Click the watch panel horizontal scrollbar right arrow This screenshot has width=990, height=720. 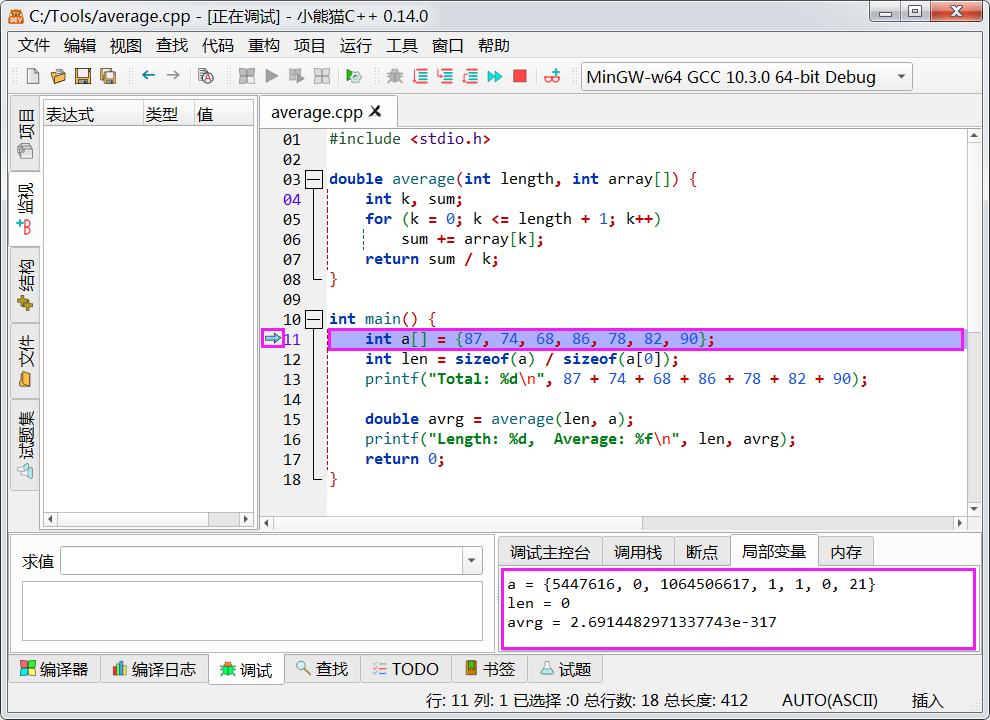point(246,519)
